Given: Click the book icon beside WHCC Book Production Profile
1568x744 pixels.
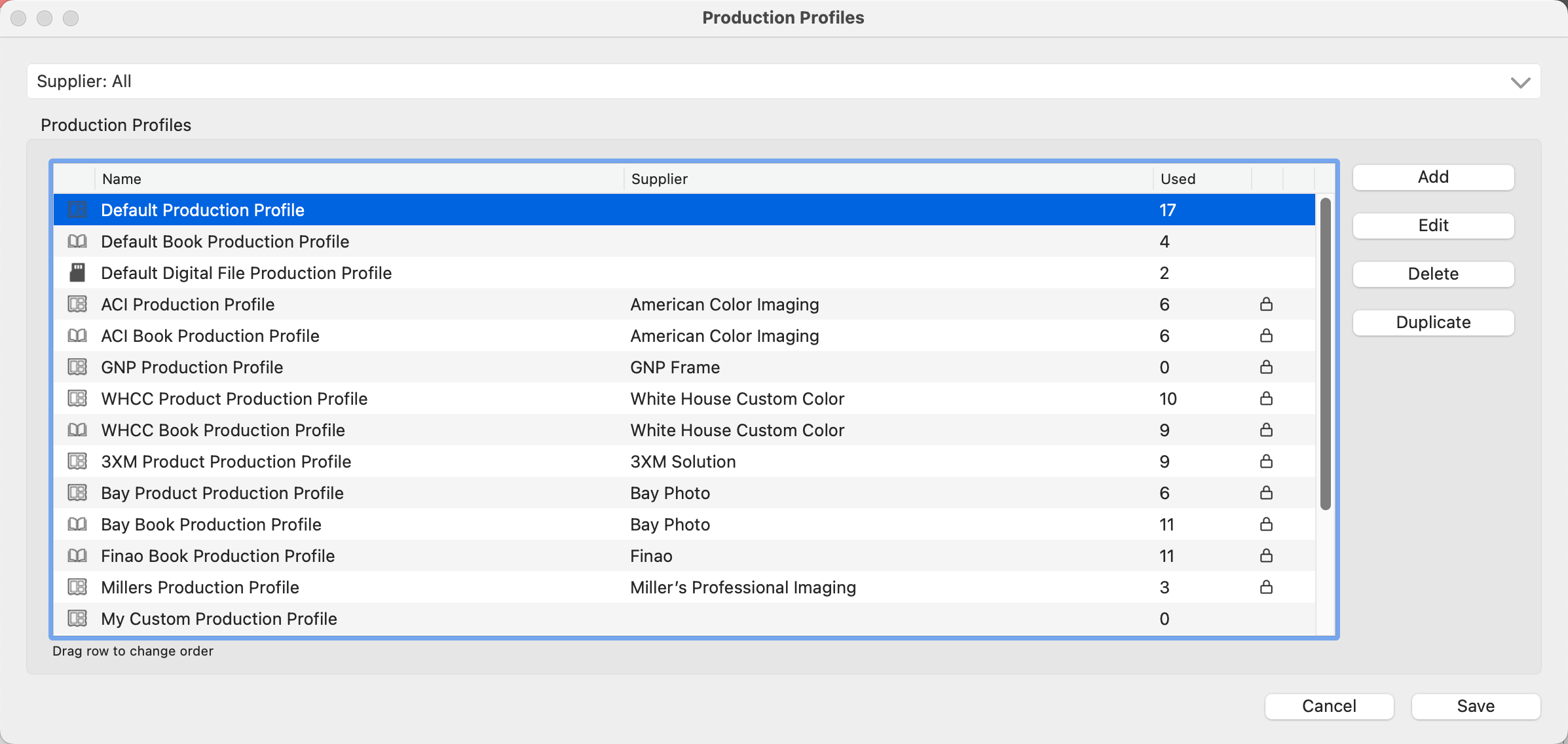Looking at the screenshot, I should pos(77,430).
